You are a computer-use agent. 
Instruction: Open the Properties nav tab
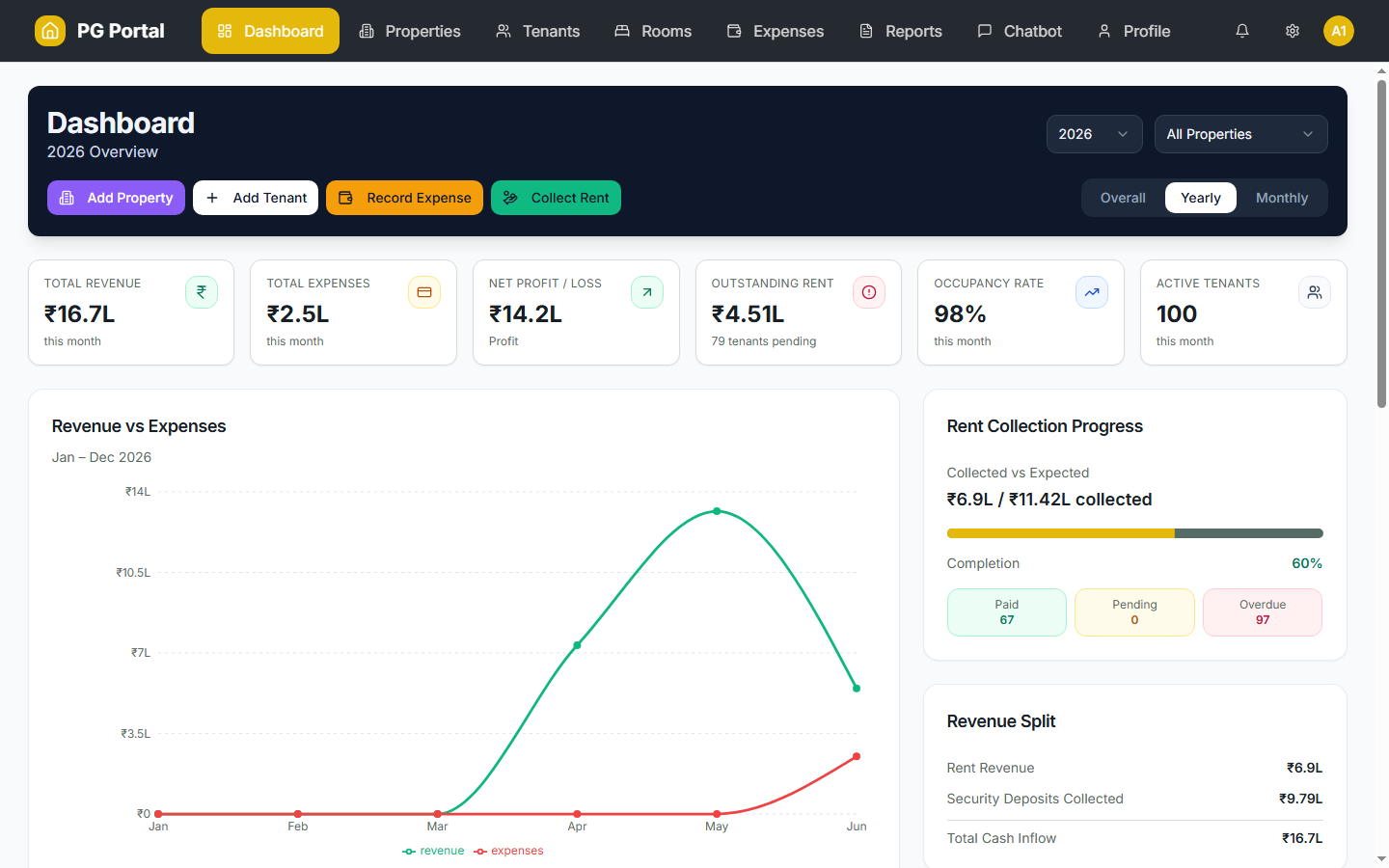point(409,31)
